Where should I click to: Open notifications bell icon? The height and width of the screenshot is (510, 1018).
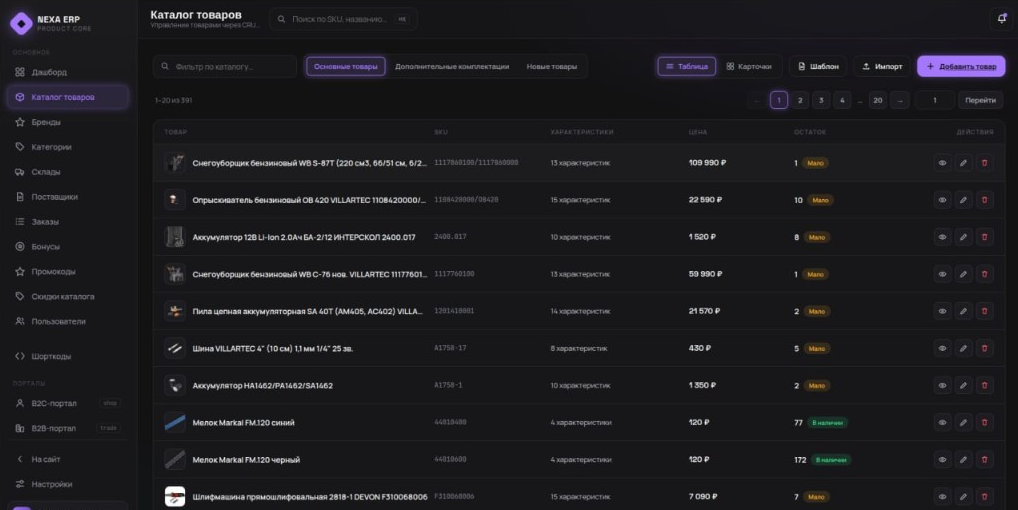tap(1001, 19)
